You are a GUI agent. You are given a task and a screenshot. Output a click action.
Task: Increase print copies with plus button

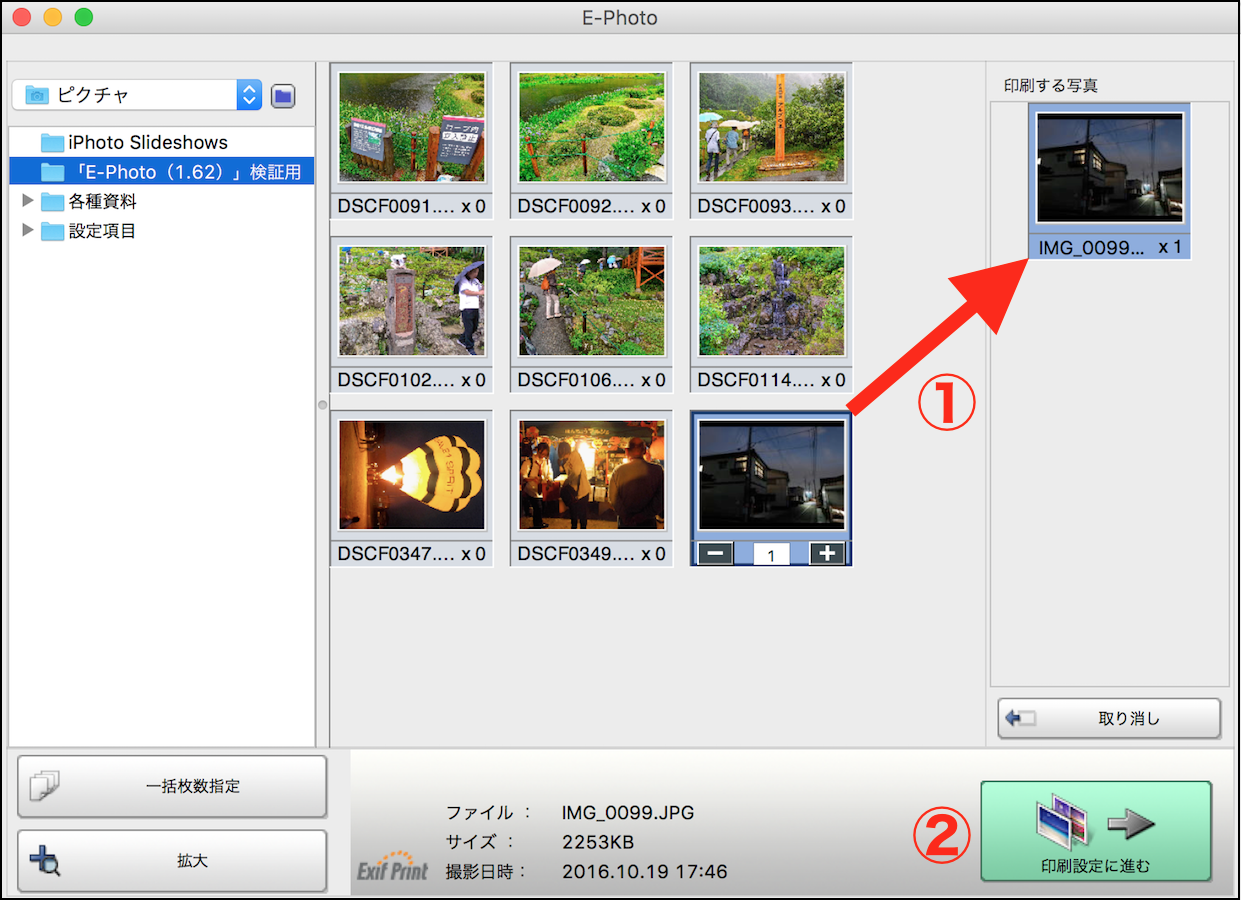[827, 553]
